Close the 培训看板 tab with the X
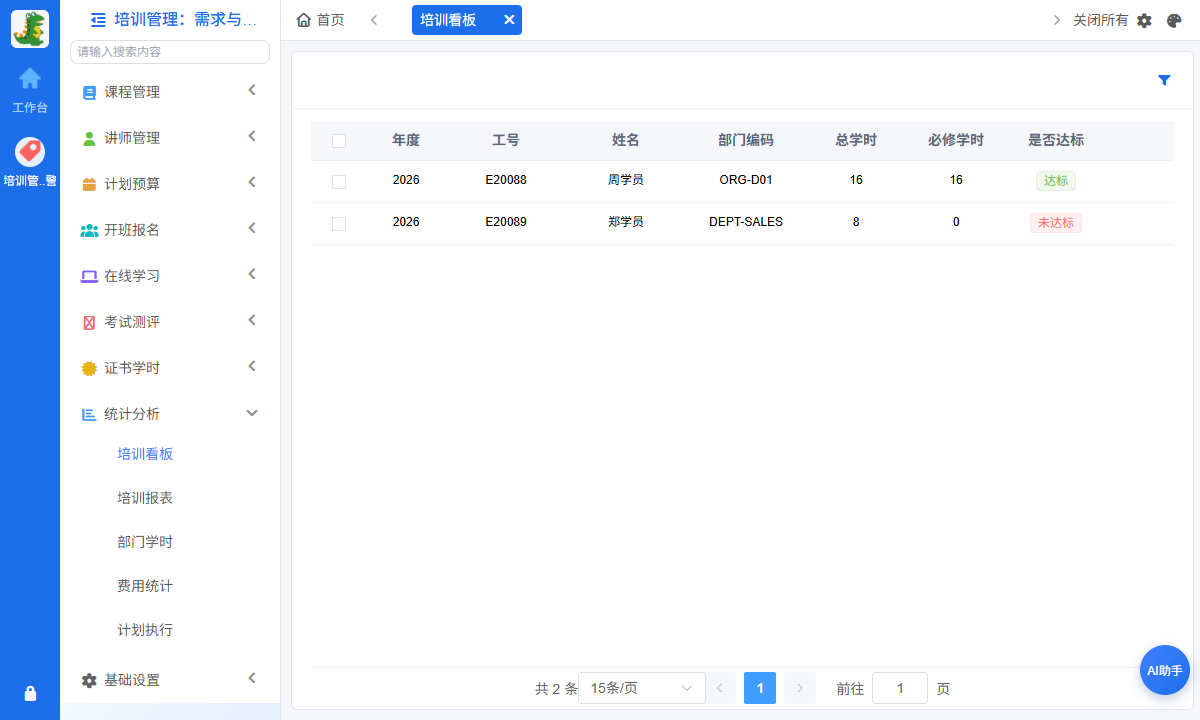This screenshot has height=720, width=1200. click(509, 20)
